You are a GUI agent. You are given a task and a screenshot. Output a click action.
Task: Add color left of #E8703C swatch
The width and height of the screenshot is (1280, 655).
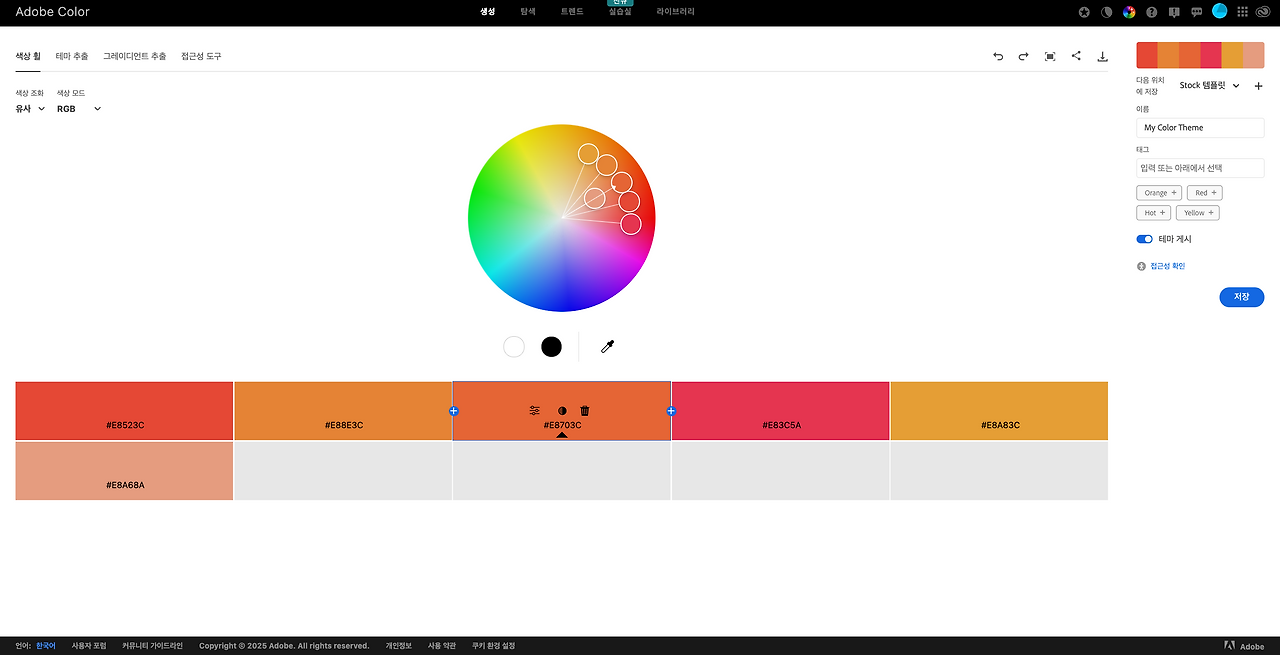453,411
